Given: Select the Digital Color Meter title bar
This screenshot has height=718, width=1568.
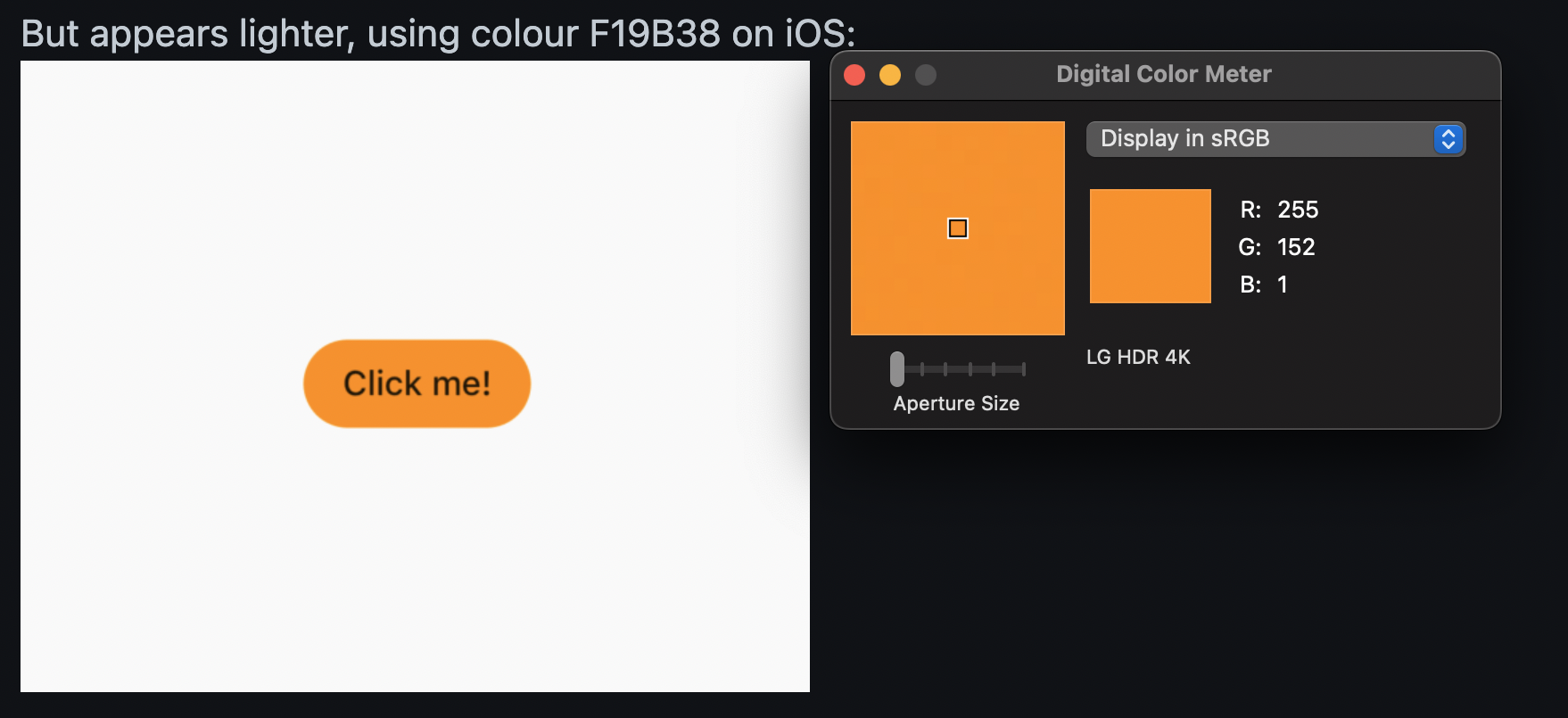Looking at the screenshot, I should click(x=1163, y=73).
